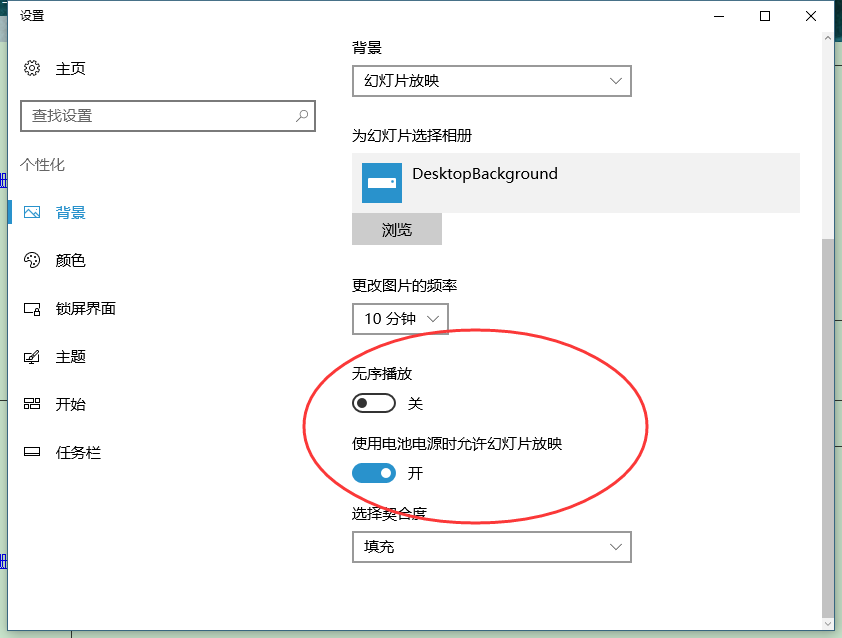Click the home gear icon

click(32, 68)
